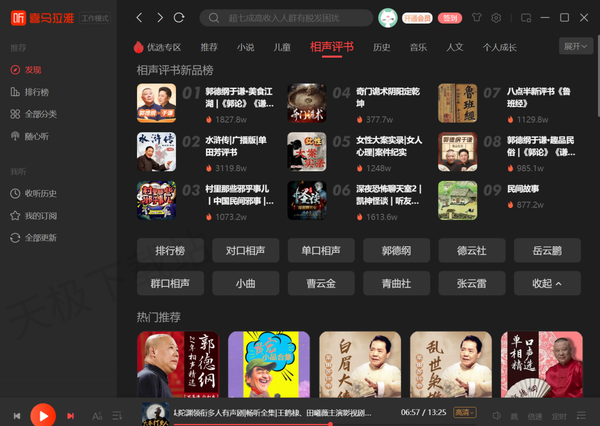Open 收听历史 in the sidebar
This screenshot has height=426, width=600.
pyautogui.click(x=33, y=194)
